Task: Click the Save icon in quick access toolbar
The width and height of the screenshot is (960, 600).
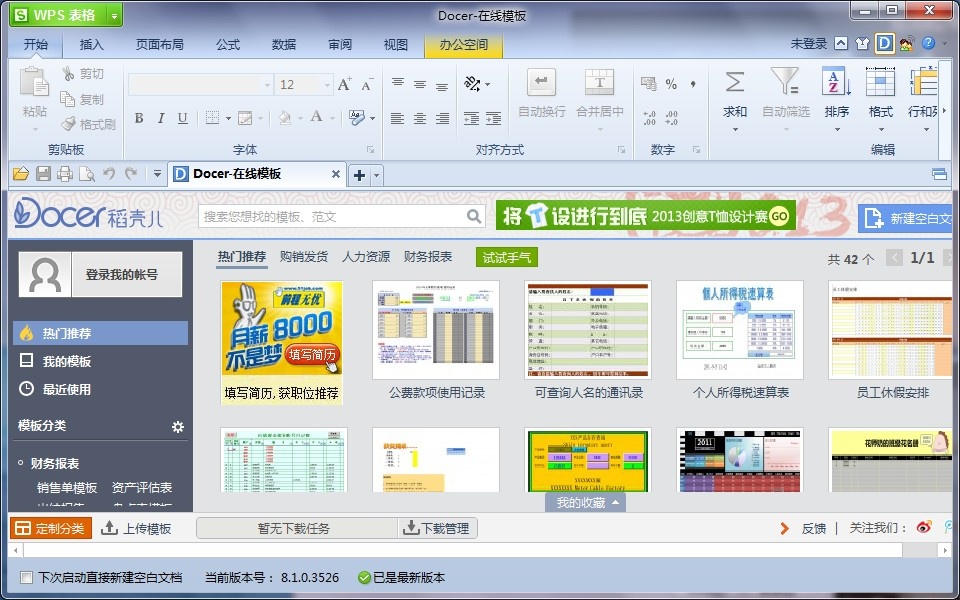Action: pos(41,172)
